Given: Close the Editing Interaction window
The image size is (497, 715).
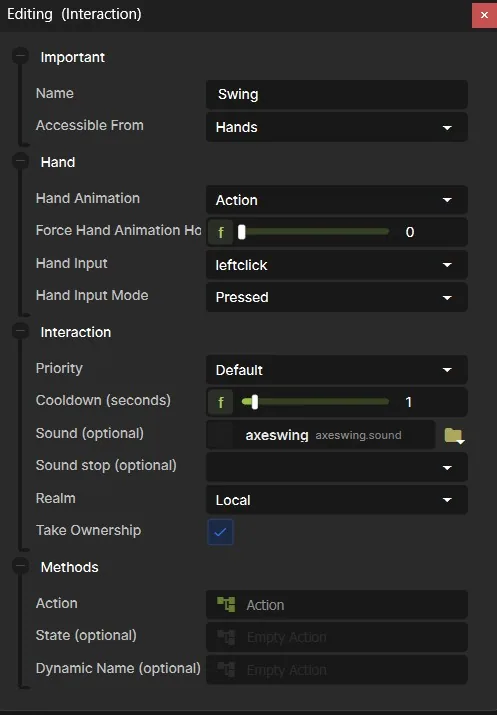Looking at the screenshot, I should [x=484, y=15].
